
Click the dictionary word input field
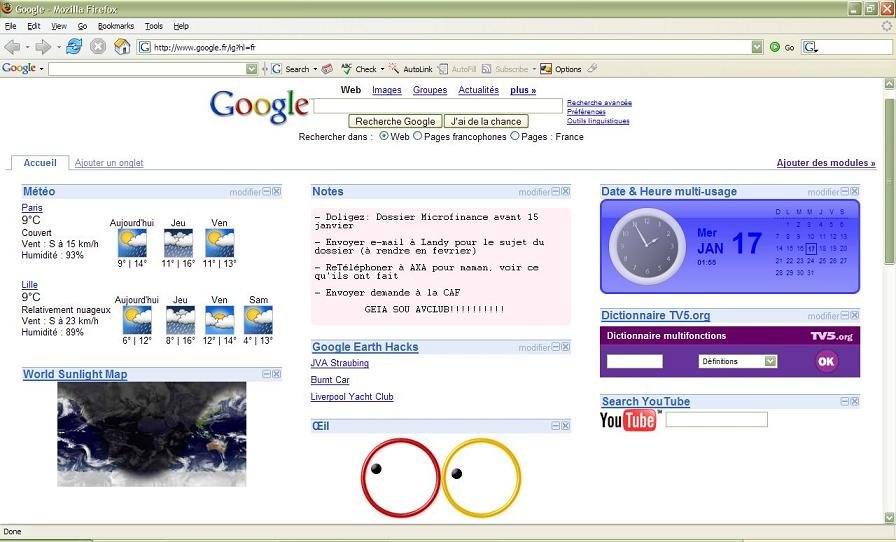pos(635,361)
